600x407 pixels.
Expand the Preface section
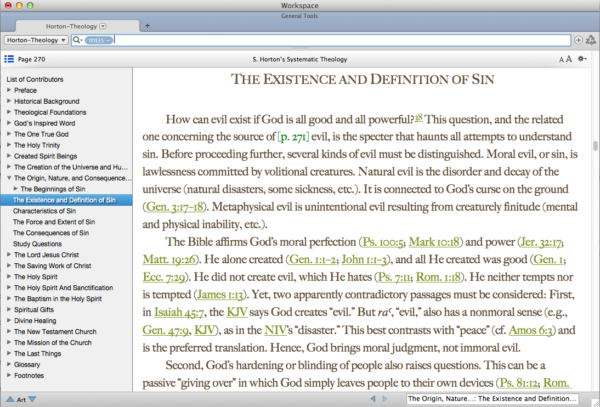point(10,89)
